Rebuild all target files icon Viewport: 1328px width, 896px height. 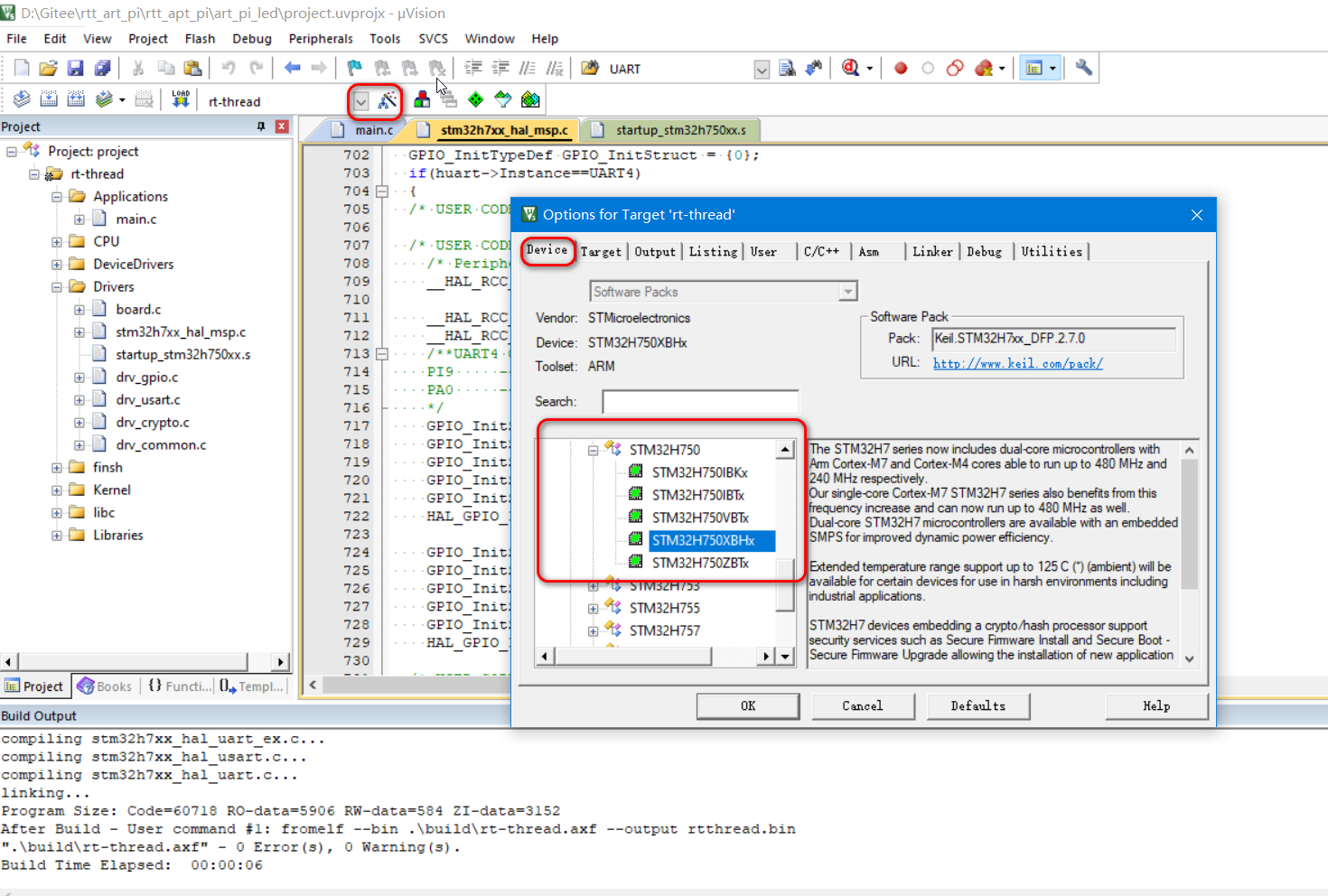76,99
